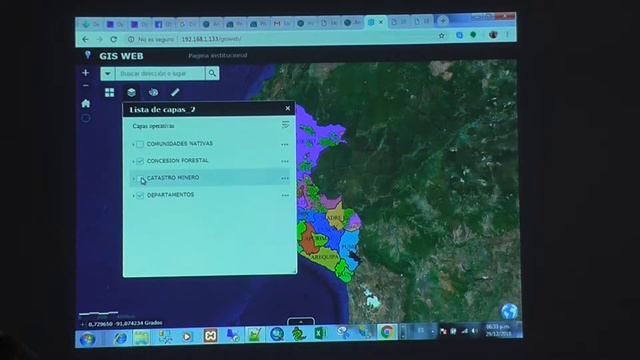Run the search magnifier button
The height and width of the screenshot is (360, 640).
pyautogui.click(x=212, y=73)
